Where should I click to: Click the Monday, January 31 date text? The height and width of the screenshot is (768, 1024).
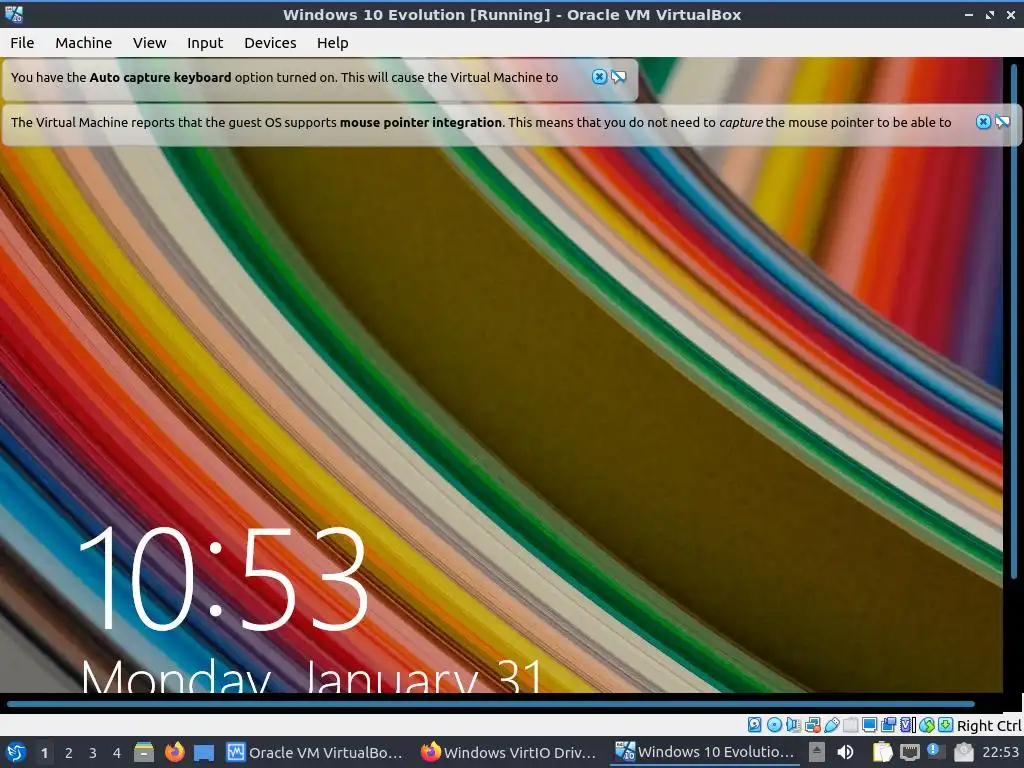pos(312,675)
